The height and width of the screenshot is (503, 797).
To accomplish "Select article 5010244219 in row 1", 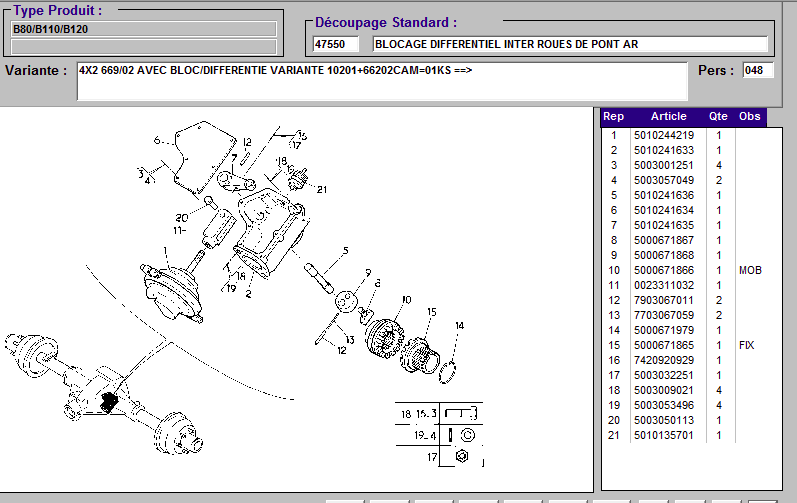I will click(x=664, y=135).
